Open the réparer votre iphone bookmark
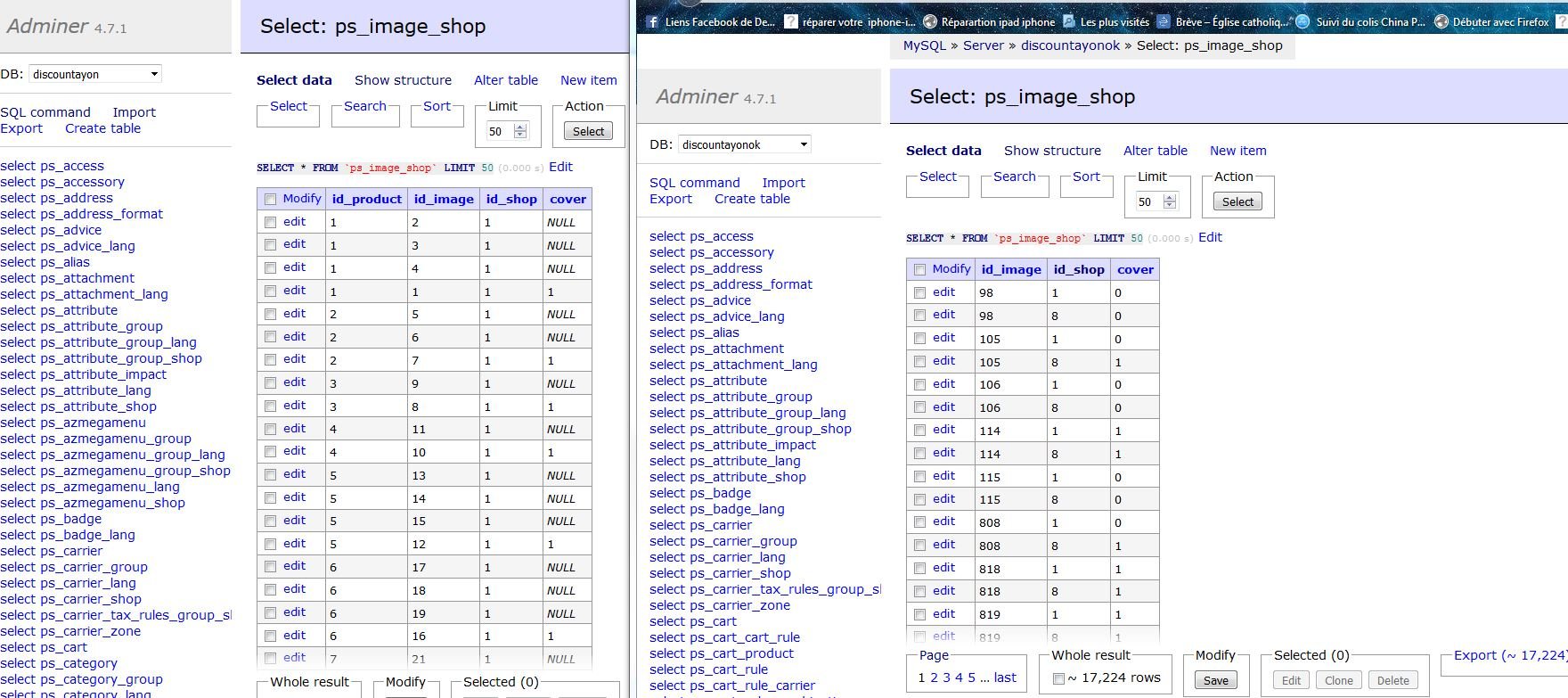Viewport: 1568px width, 698px height. (858, 21)
